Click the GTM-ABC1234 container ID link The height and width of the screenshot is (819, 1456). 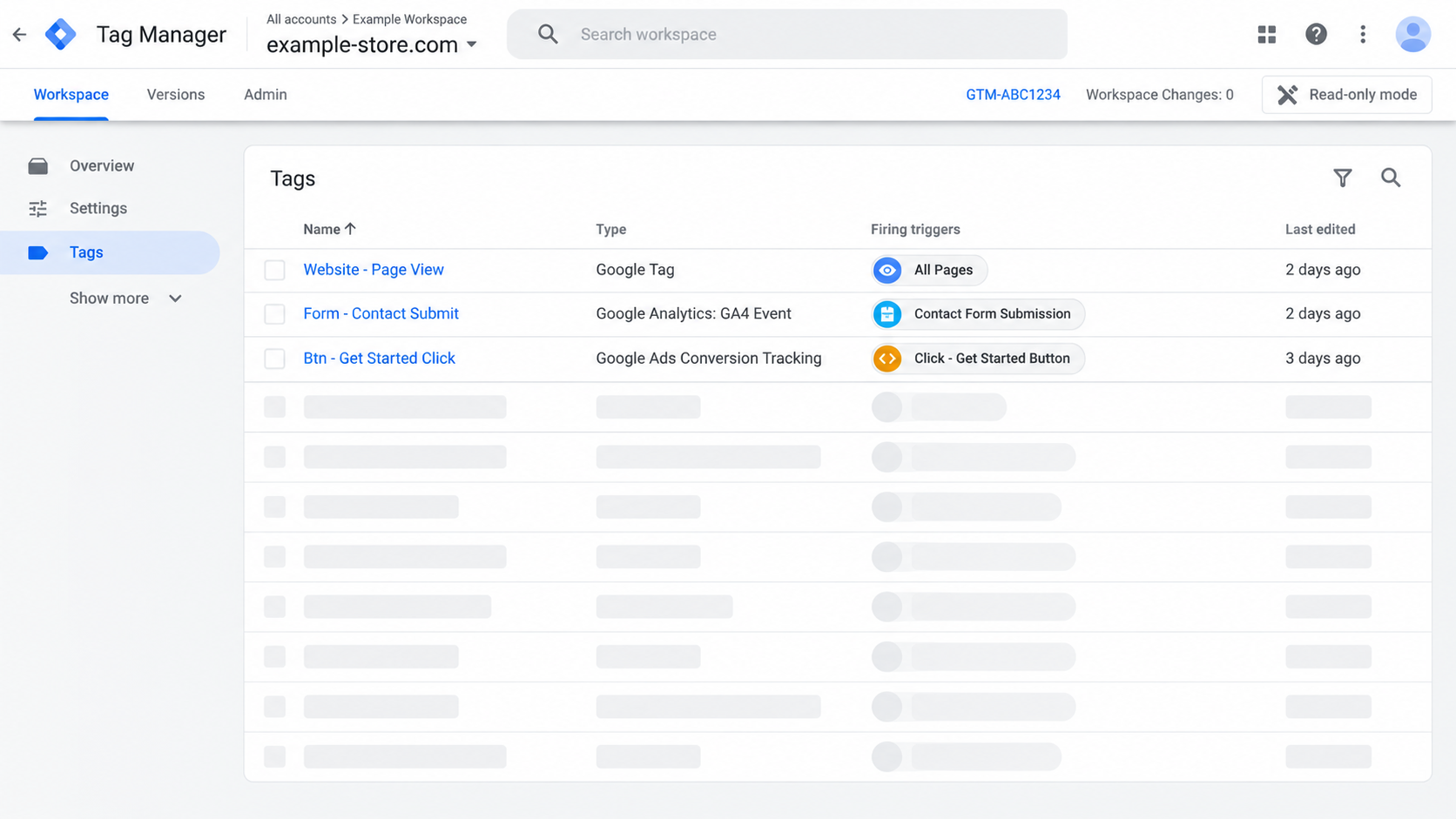coord(1013,95)
